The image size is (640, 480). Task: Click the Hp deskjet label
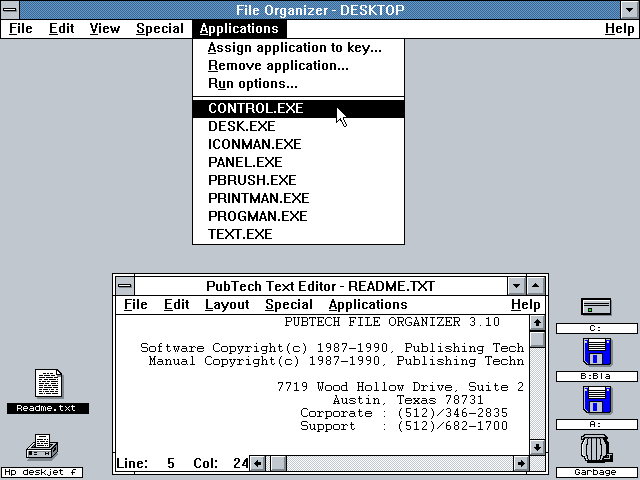(x=41, y=472)
